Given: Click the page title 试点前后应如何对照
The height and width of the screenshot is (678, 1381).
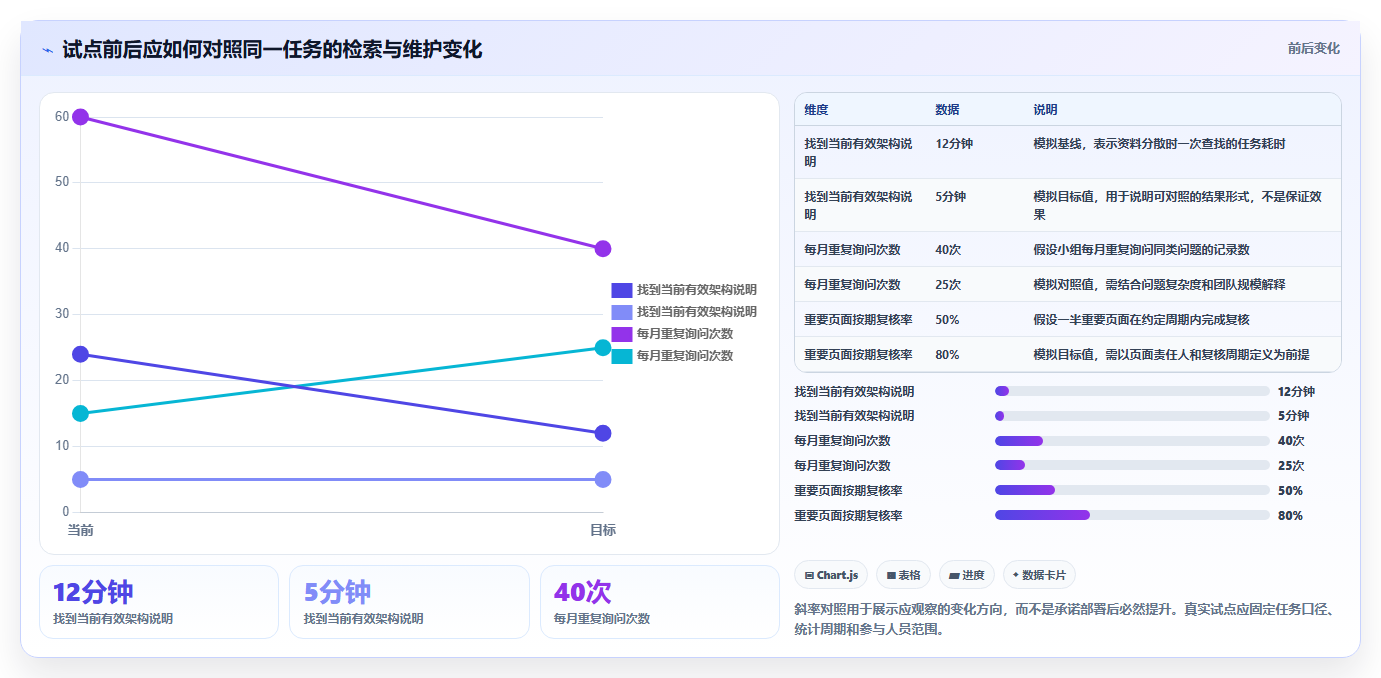Looking at the screenshot, I should coord(272,49).
